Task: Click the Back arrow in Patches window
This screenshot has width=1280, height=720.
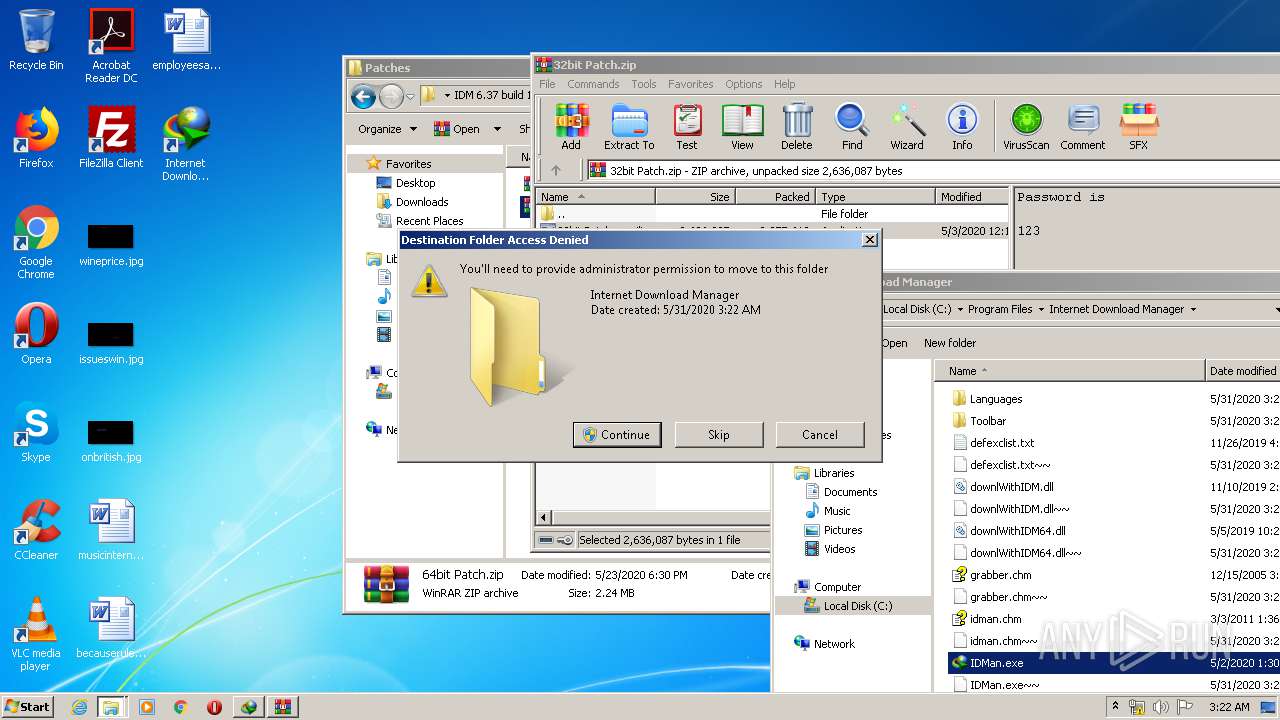Action: [363, 96]
